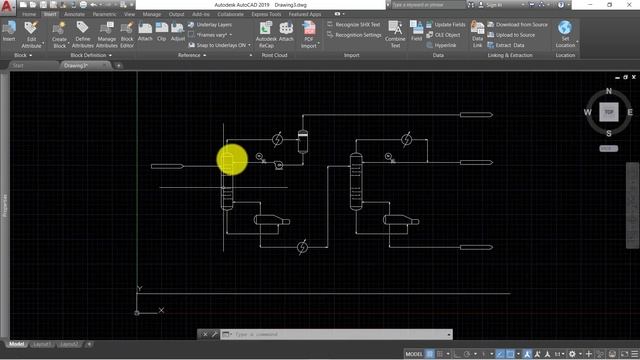Open the AutoCAD application menu logo

coord(7,7)
